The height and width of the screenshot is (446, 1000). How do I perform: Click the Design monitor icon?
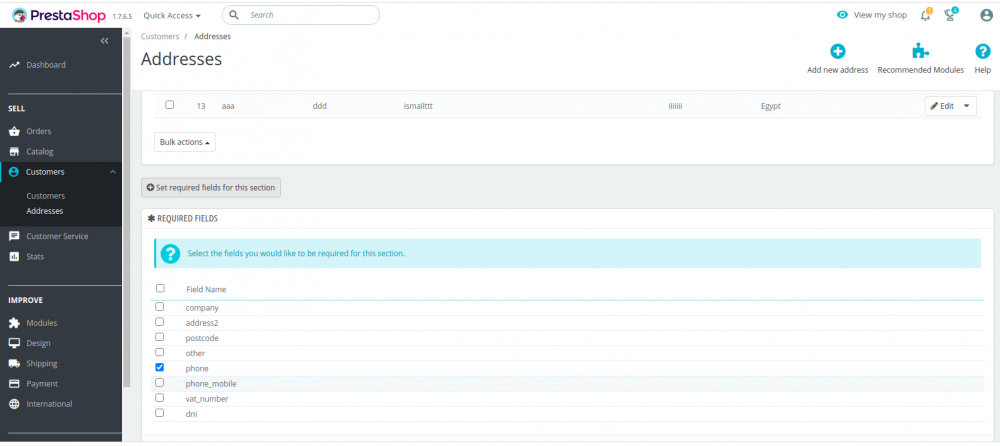(x=14, y=343)
